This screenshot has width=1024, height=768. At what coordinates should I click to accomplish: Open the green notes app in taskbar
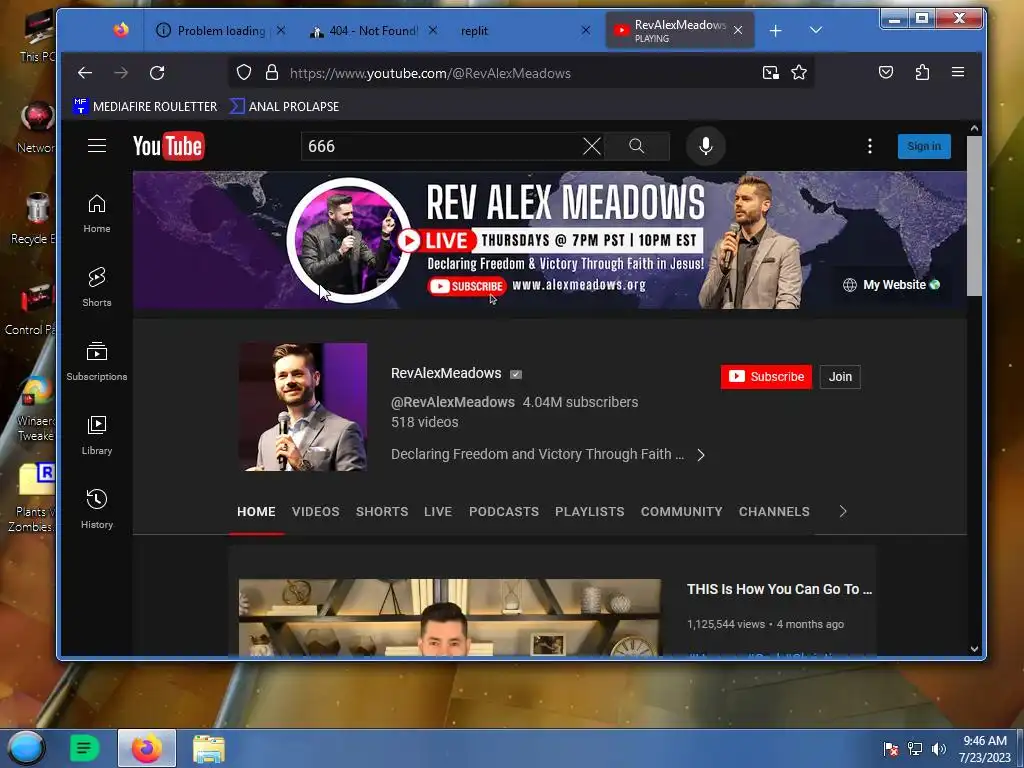point(84,748)
